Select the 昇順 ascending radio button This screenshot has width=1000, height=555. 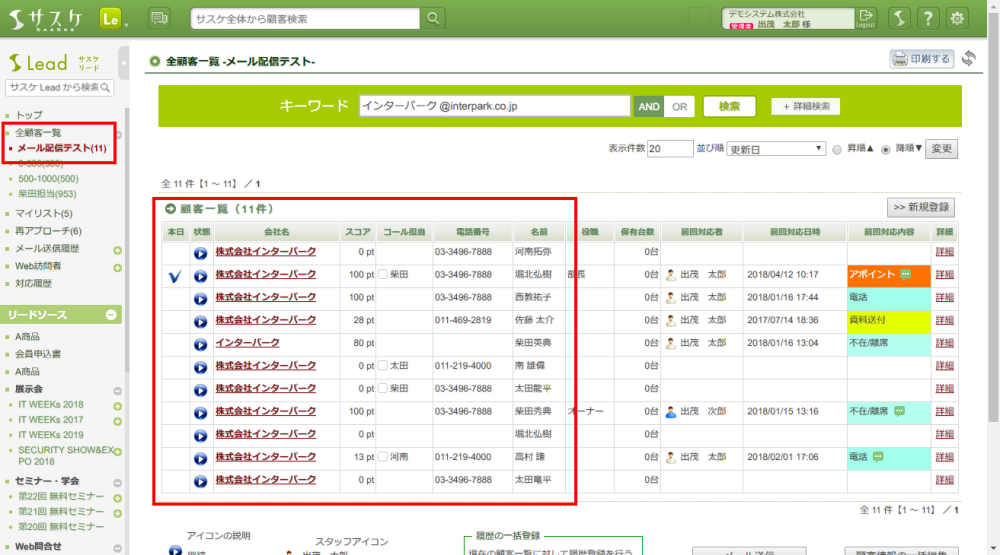tap(836, 149)
